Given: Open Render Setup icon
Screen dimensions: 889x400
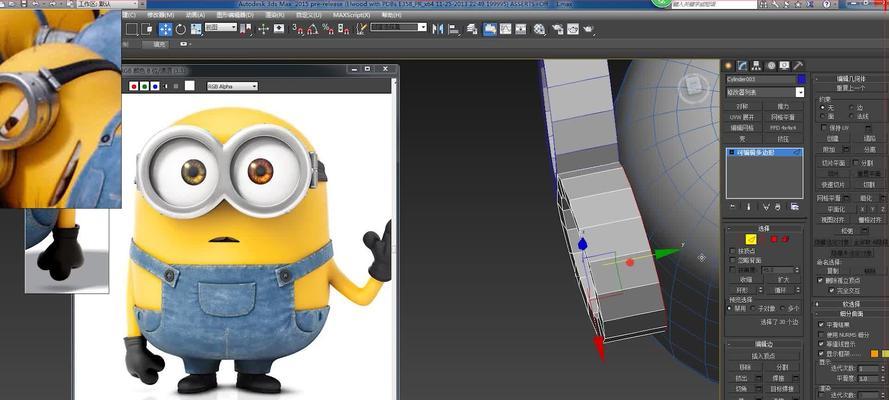Looking at the screenshot, I should [557, 29].
